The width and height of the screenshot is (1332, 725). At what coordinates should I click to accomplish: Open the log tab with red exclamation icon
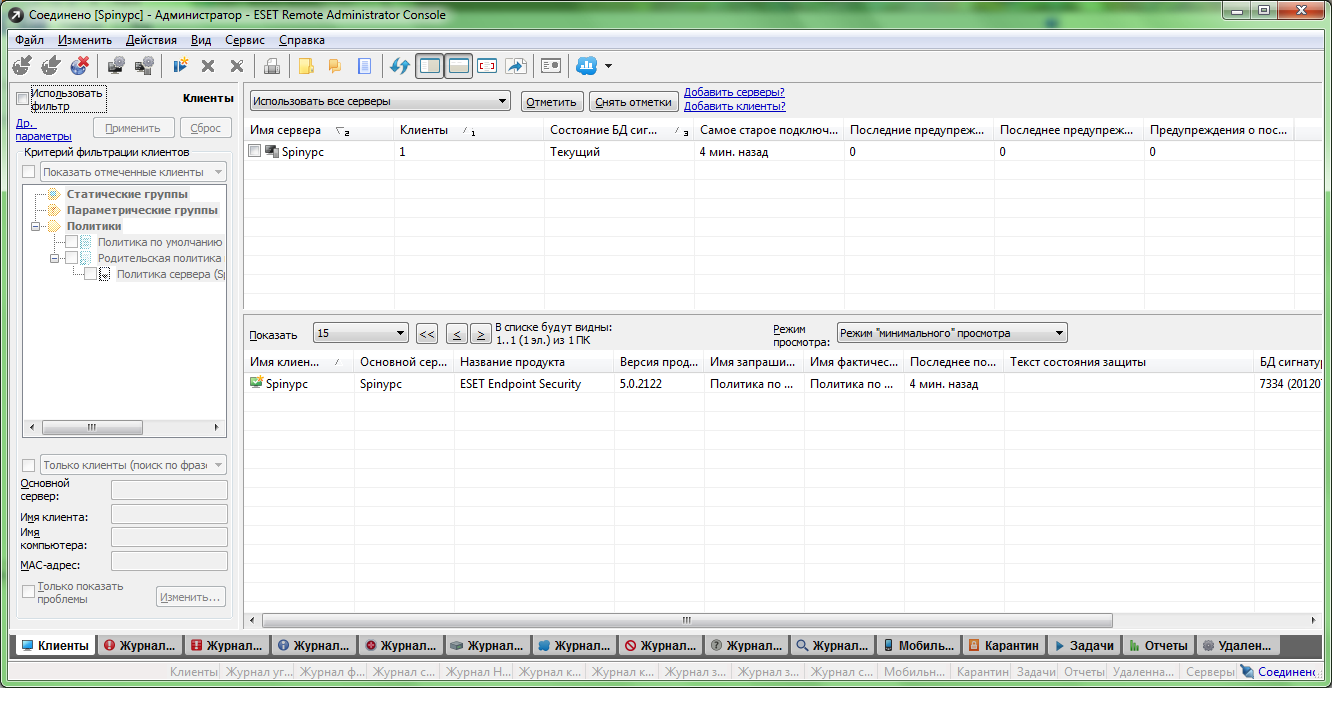(x=140, y=645)
